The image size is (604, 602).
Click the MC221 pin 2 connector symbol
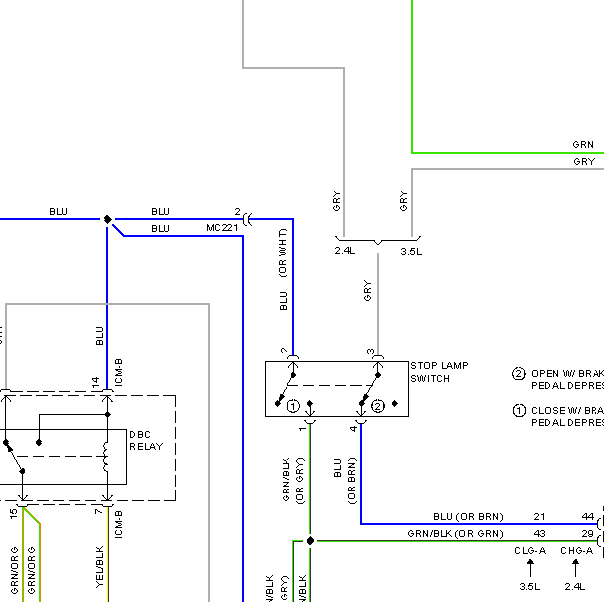248,220
